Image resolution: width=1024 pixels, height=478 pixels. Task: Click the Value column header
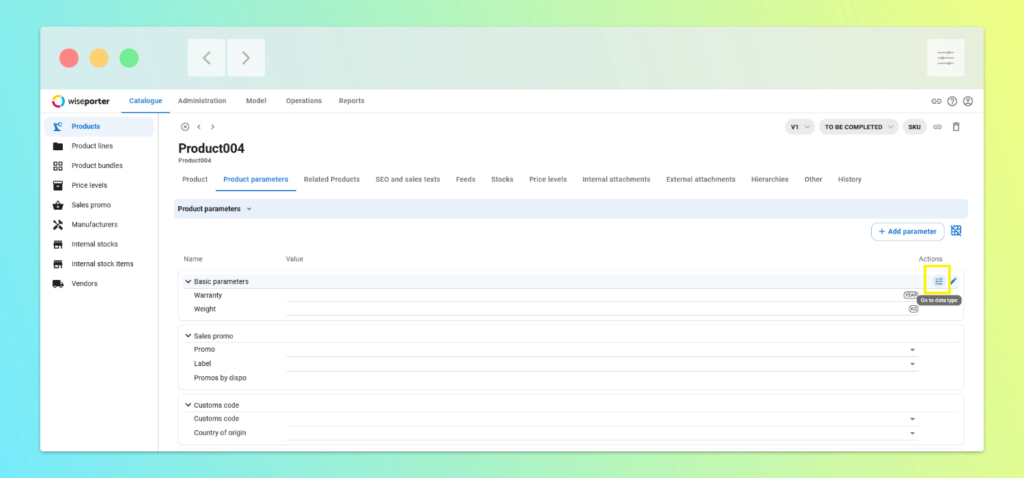(295, 259)
